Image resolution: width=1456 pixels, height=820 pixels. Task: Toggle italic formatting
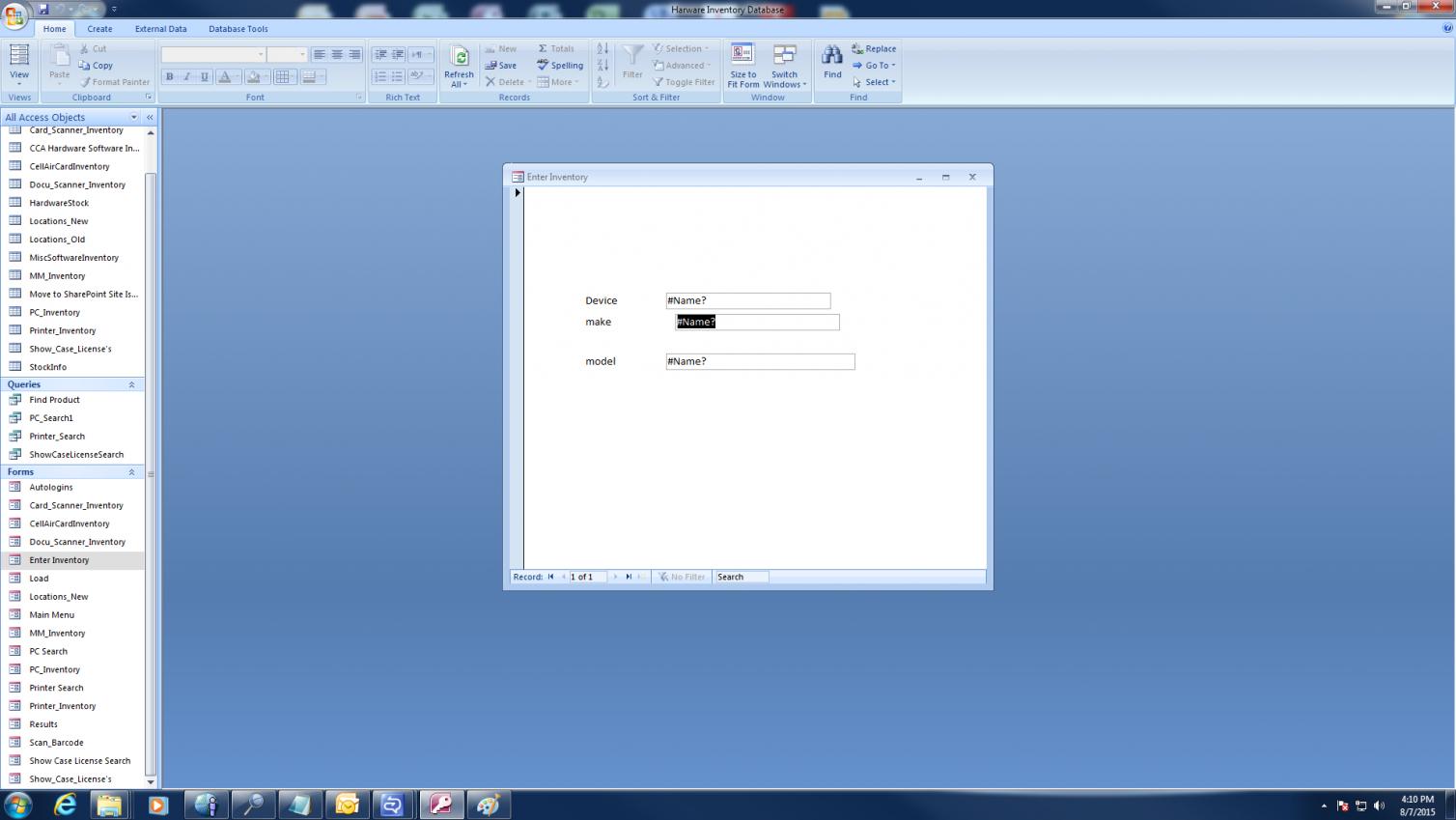tap(187, 77)
